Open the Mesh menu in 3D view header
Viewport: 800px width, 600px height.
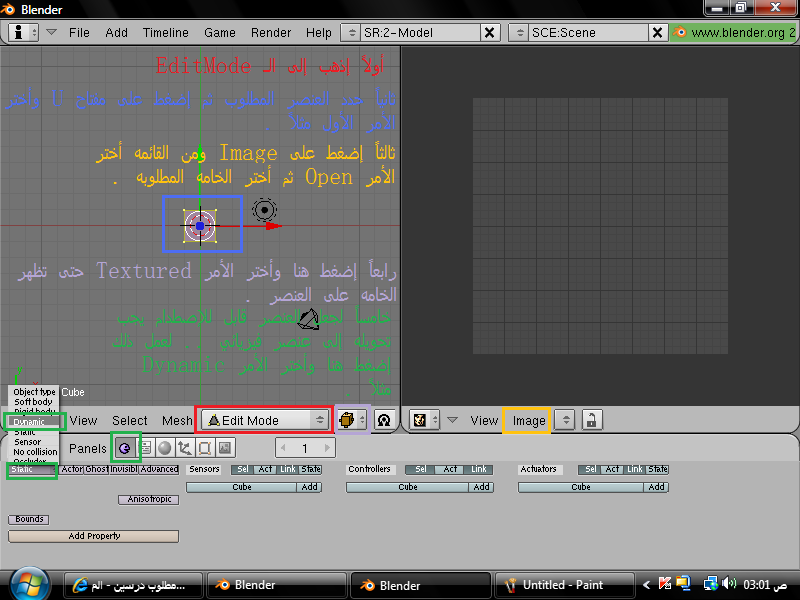(x=177, y=420)
